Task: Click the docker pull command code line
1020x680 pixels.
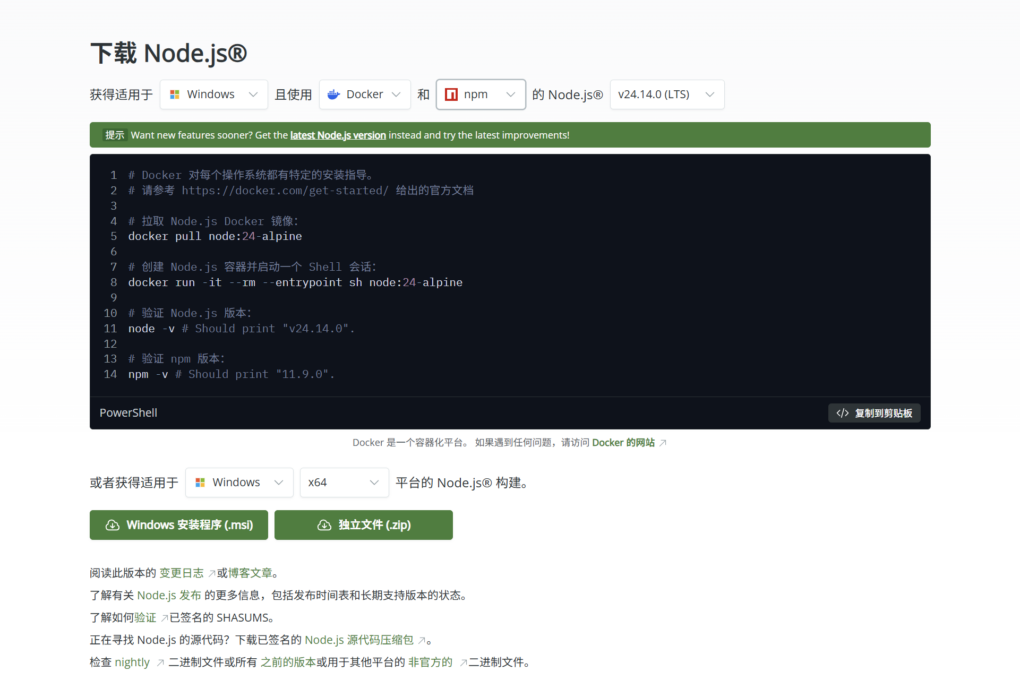Action: (215, 237)
